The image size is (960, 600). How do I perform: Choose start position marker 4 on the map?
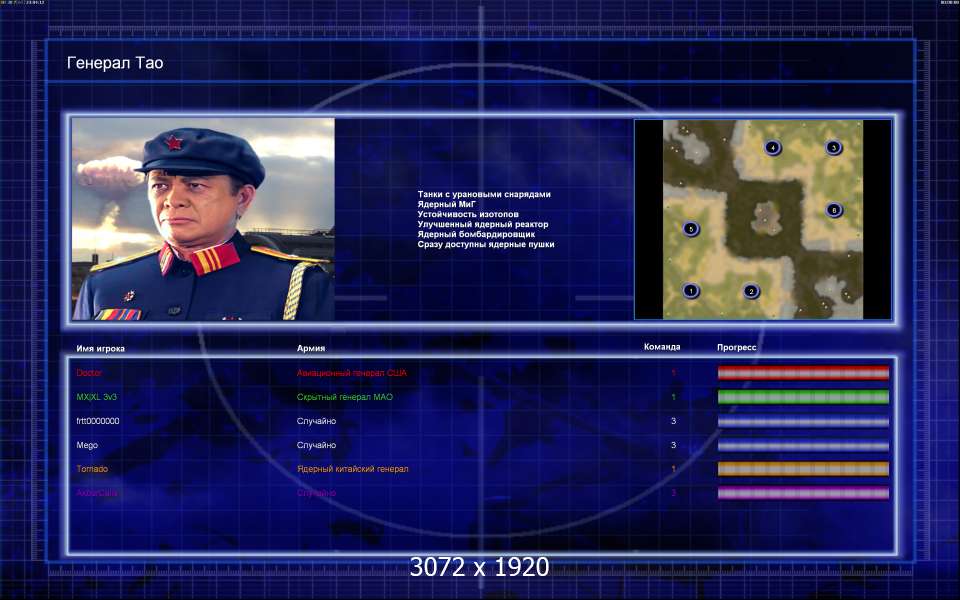(773, 148)
